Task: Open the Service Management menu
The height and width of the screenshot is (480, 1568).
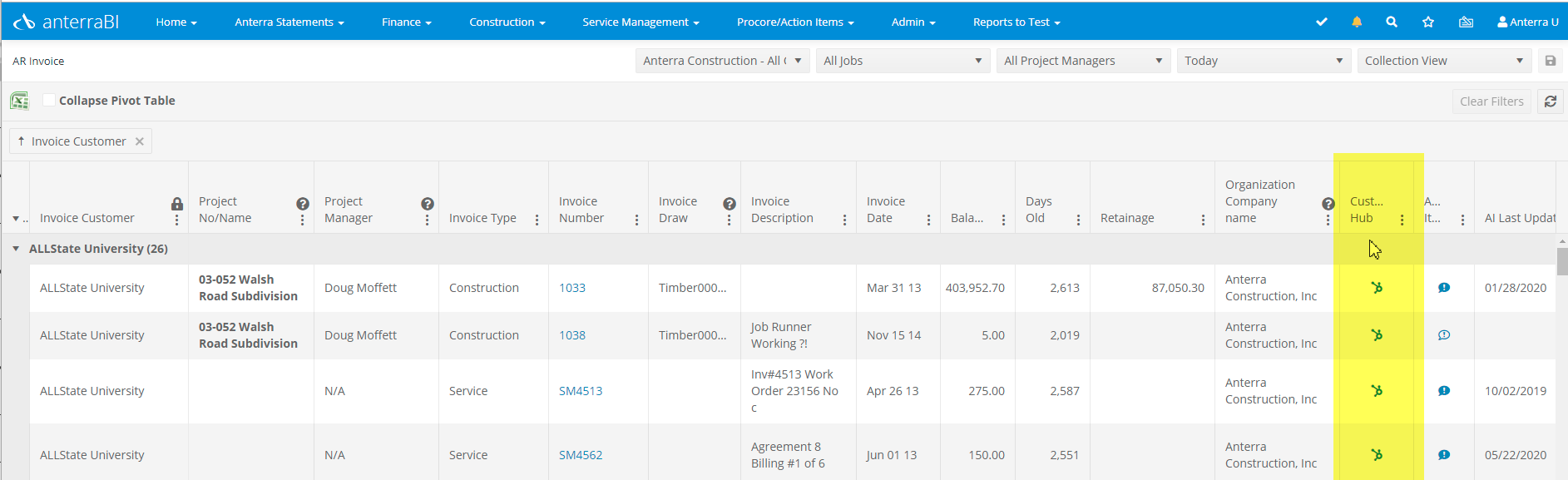Action: [641, 22]
